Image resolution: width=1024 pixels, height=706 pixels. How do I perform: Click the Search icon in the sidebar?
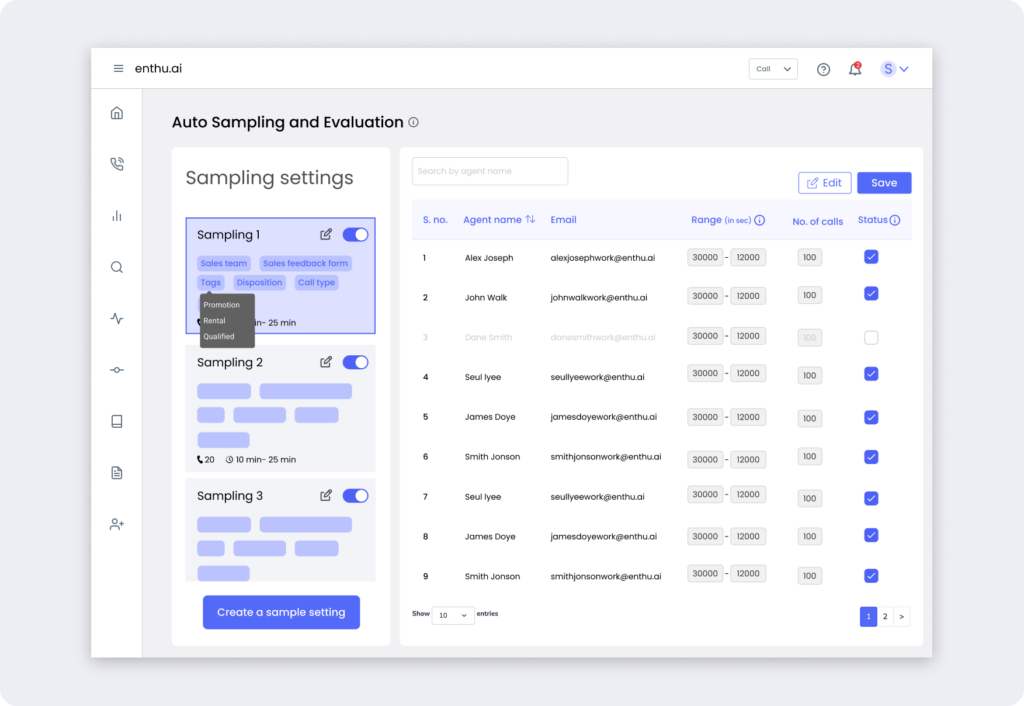coord(116,267)
